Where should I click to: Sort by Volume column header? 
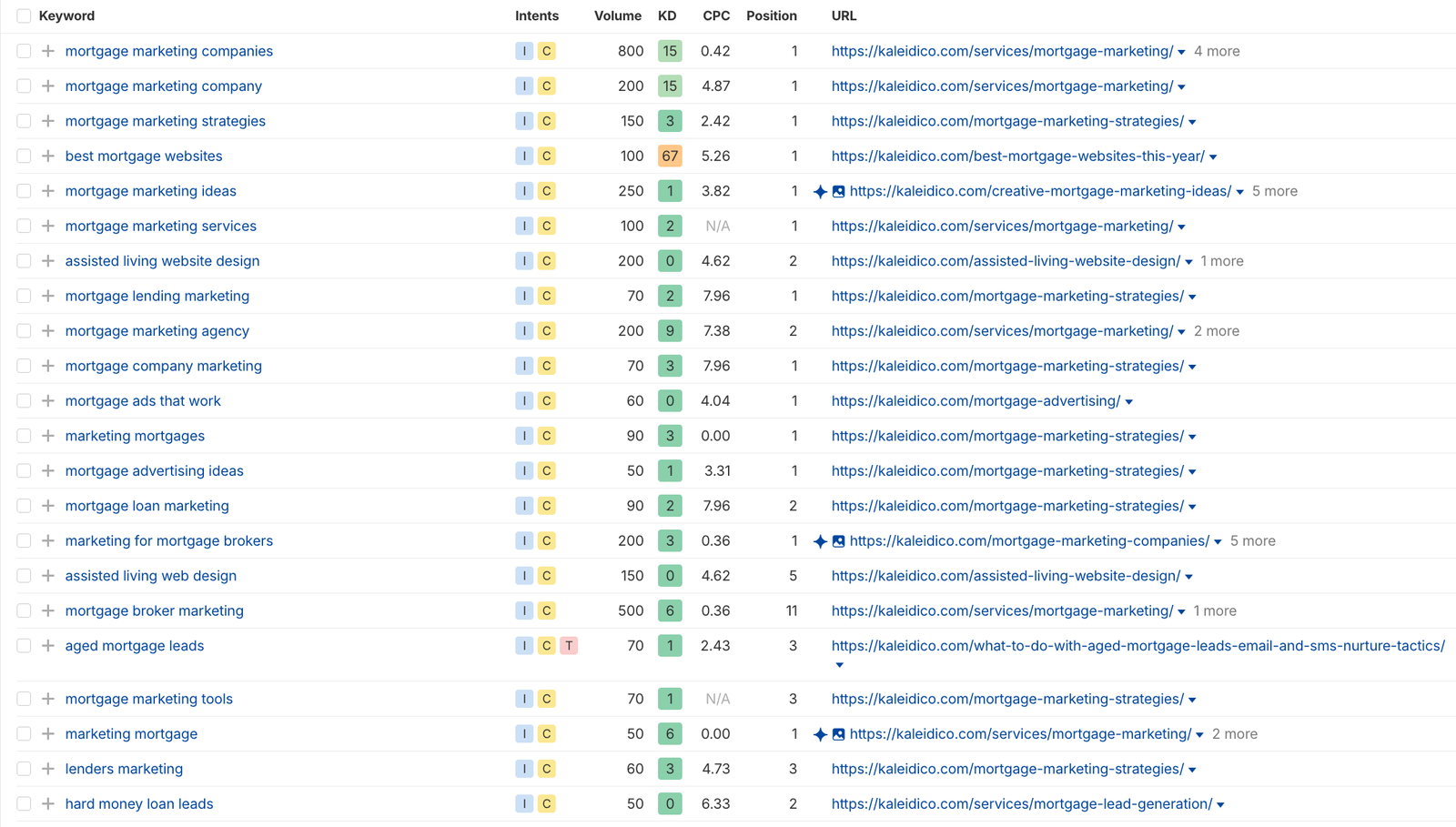tap(617, 16)
